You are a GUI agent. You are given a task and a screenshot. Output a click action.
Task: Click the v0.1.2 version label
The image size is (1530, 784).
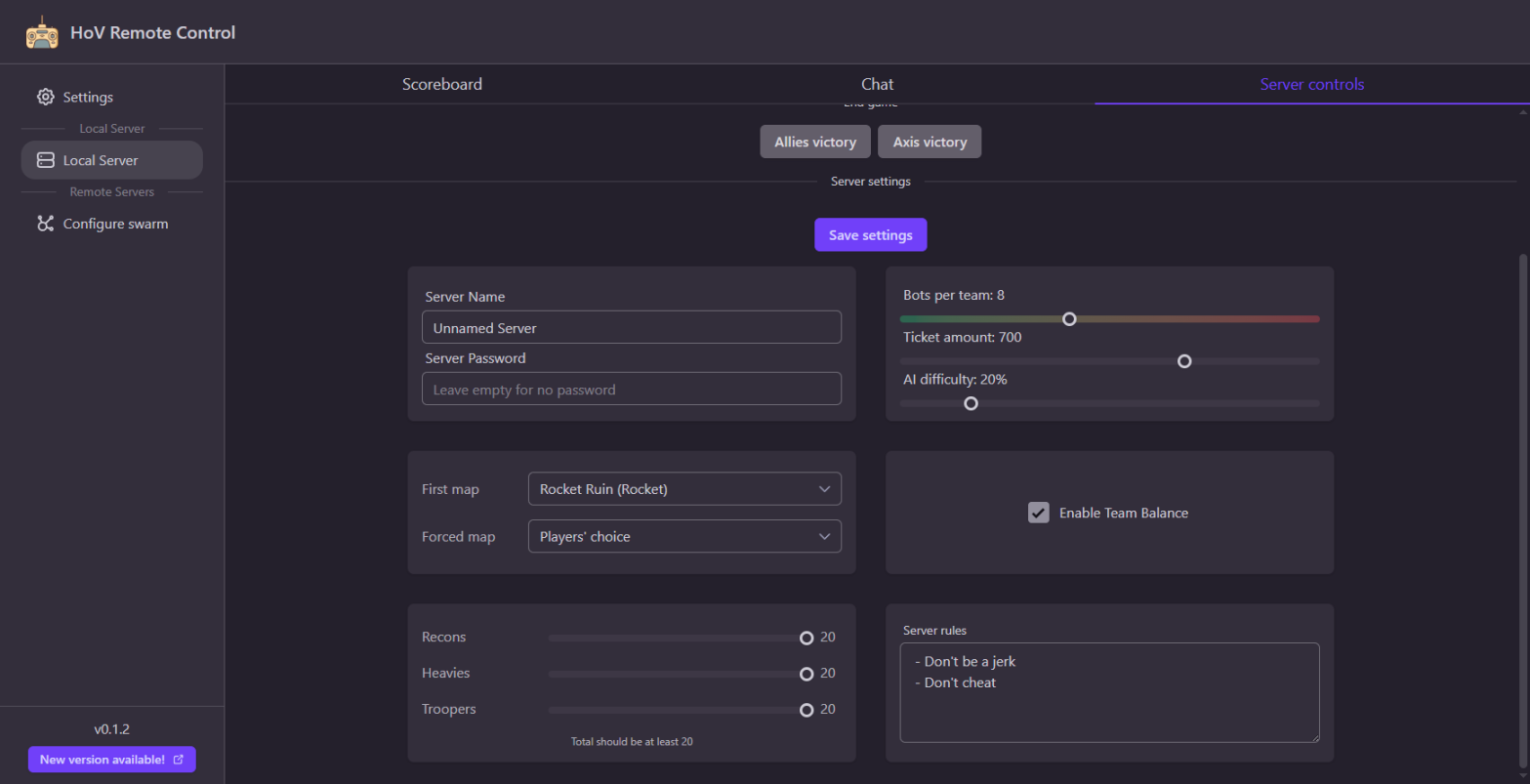point(112,729)
